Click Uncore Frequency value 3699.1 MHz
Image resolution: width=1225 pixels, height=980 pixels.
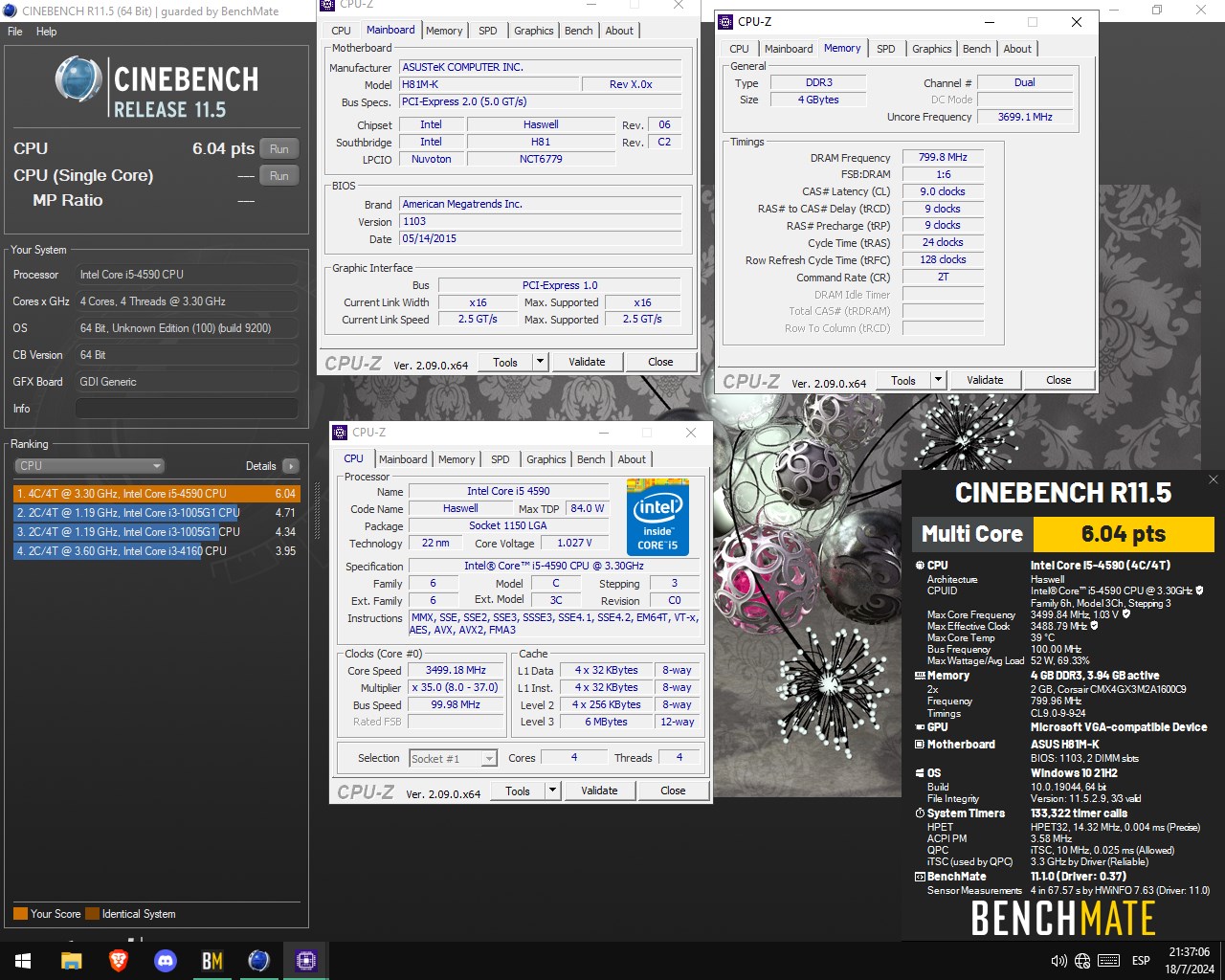coord(1025,117)
